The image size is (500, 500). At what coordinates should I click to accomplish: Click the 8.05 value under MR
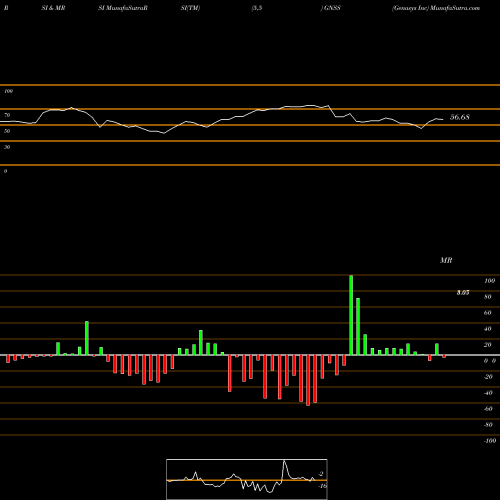pos(463,292)
